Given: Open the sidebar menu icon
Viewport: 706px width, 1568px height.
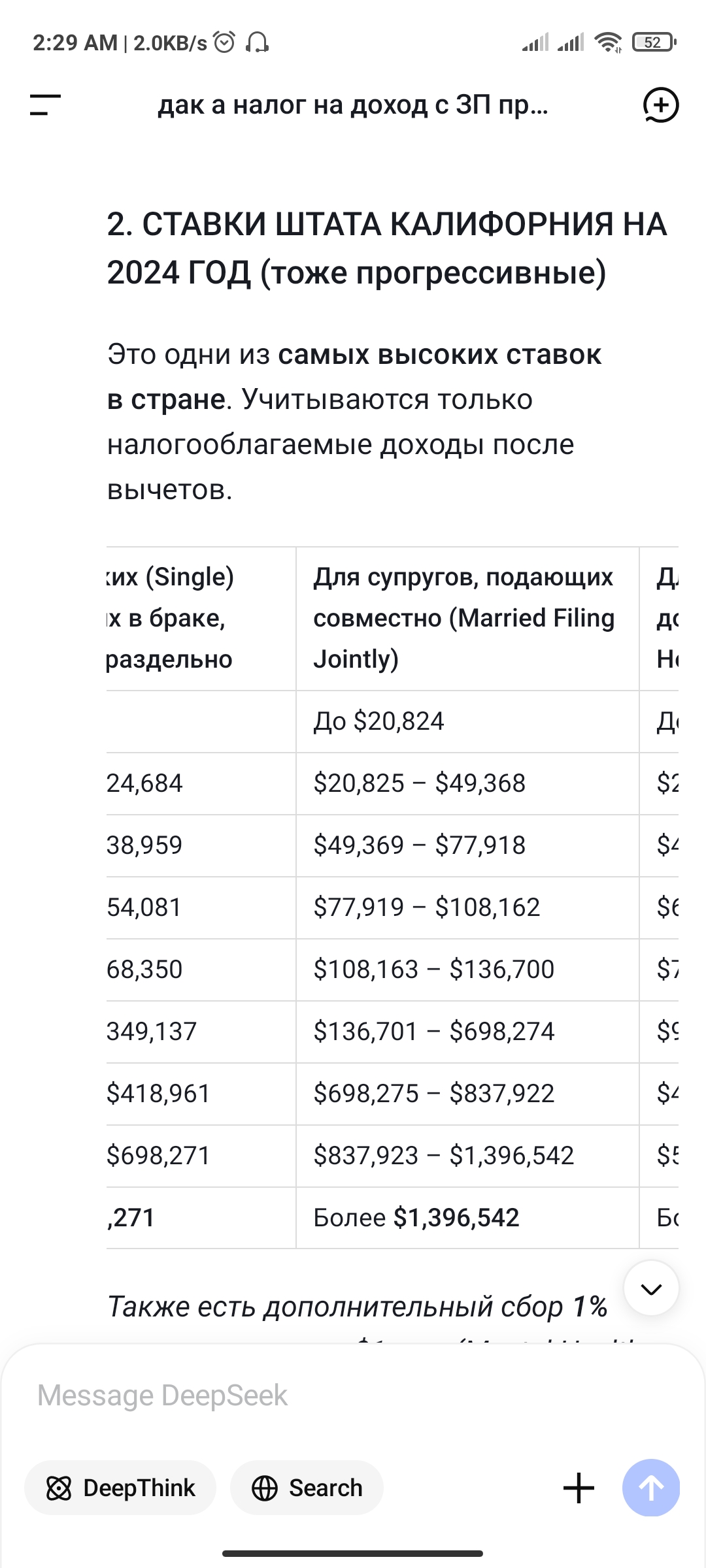Looking at the screenshot, I should [x=45, y=105].
